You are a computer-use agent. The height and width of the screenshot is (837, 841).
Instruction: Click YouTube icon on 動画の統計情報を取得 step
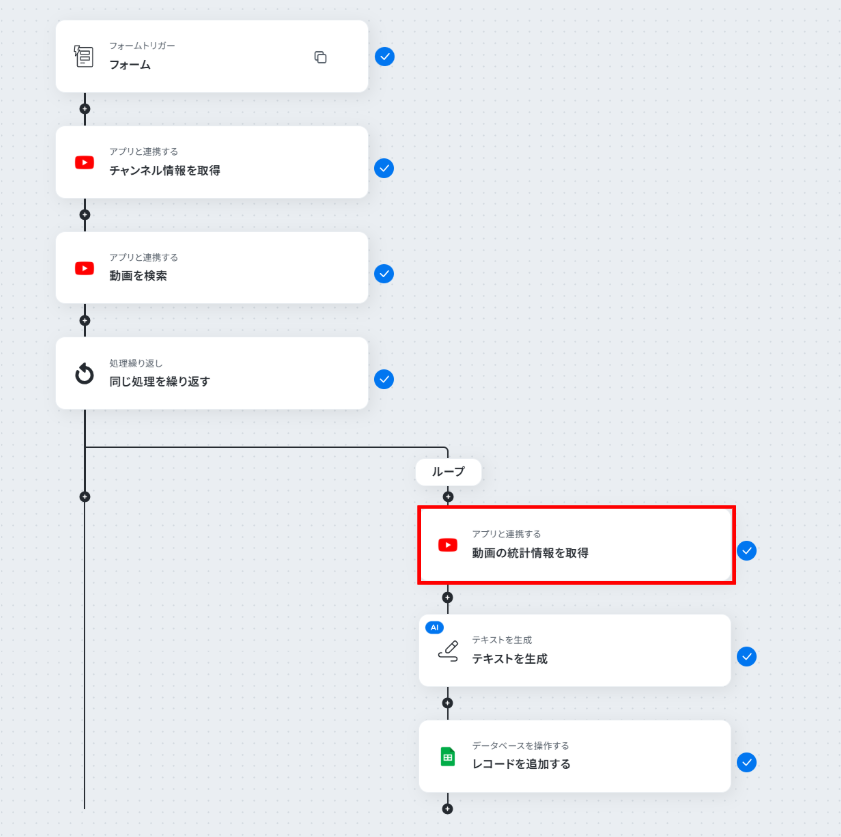click(x=447, y=545)
